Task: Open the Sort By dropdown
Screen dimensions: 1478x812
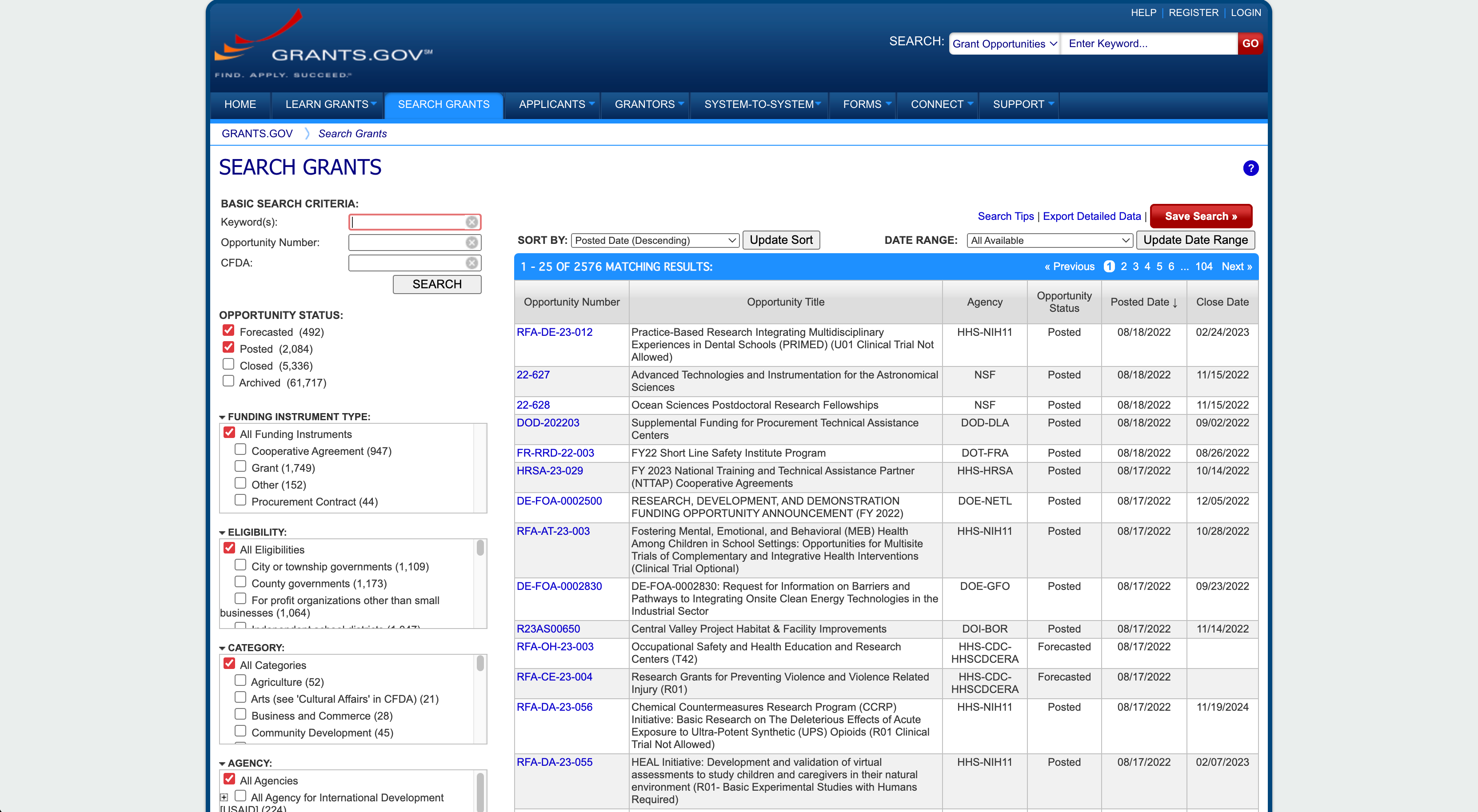Action: [x=655, y=240]
